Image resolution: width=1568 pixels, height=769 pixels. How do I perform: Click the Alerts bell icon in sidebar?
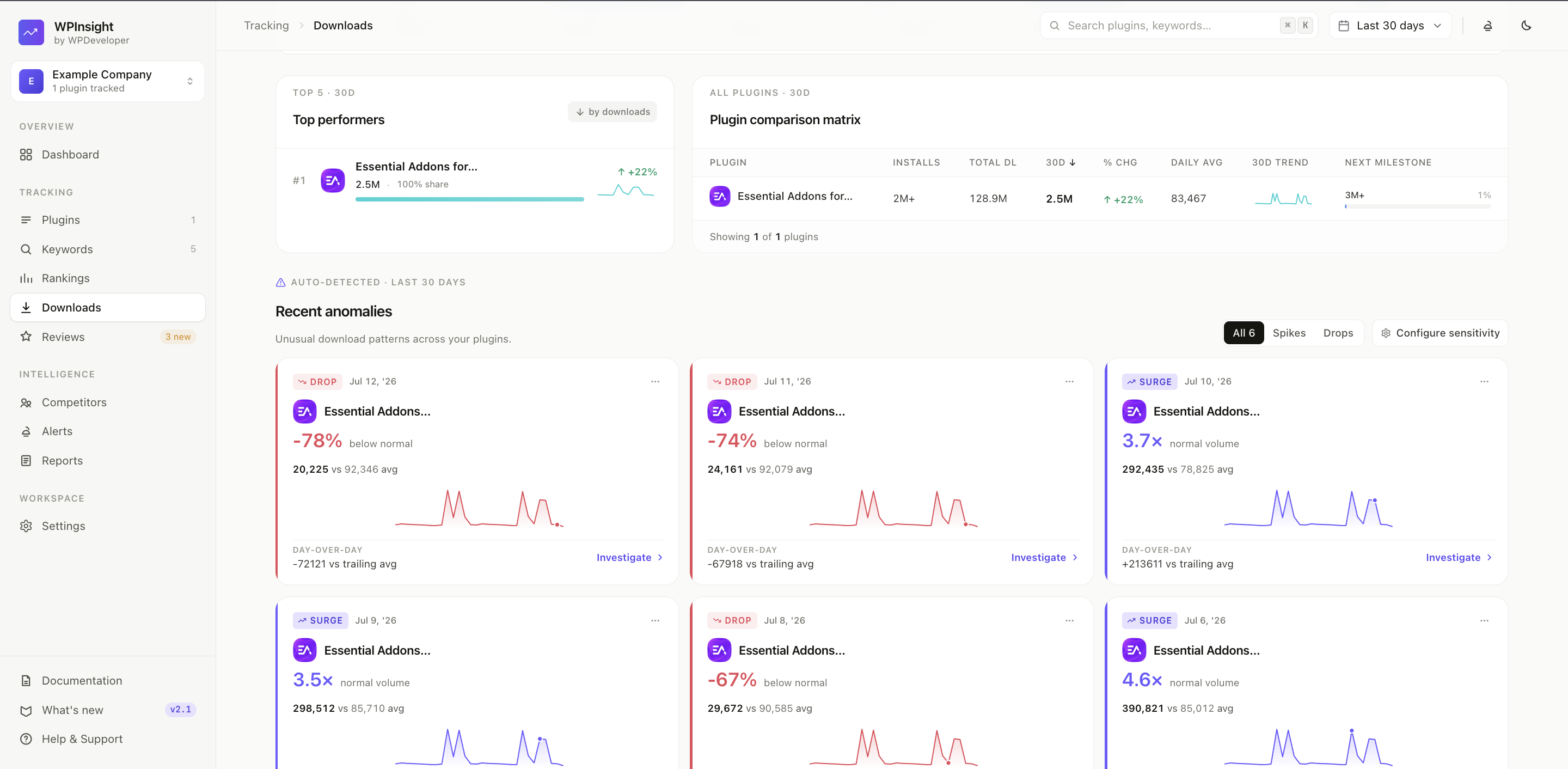(x=26, y=432)
